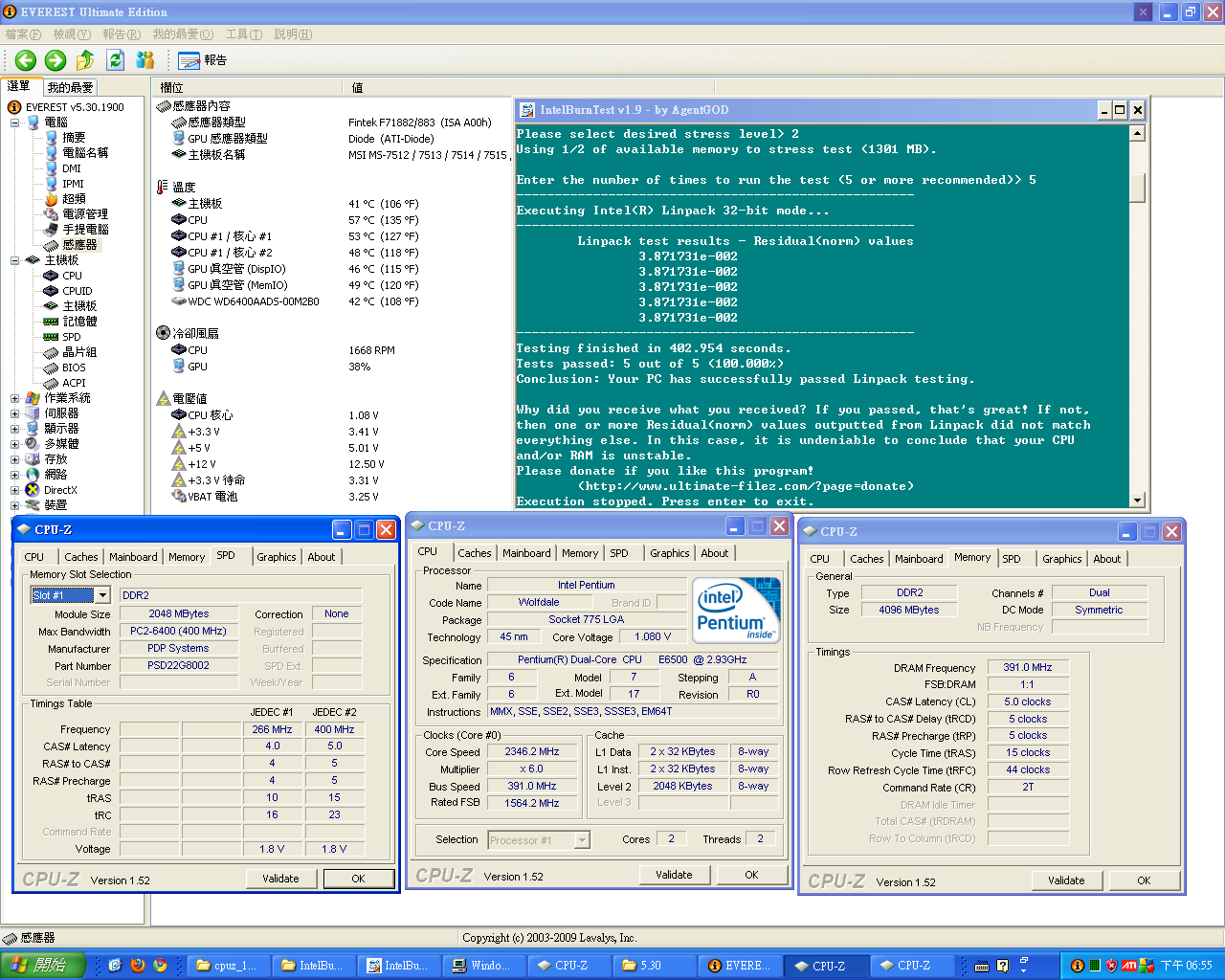Click the ATI tray icon
The width and height of the screenshot is (1225, 980).
[x=1128, y=966]
